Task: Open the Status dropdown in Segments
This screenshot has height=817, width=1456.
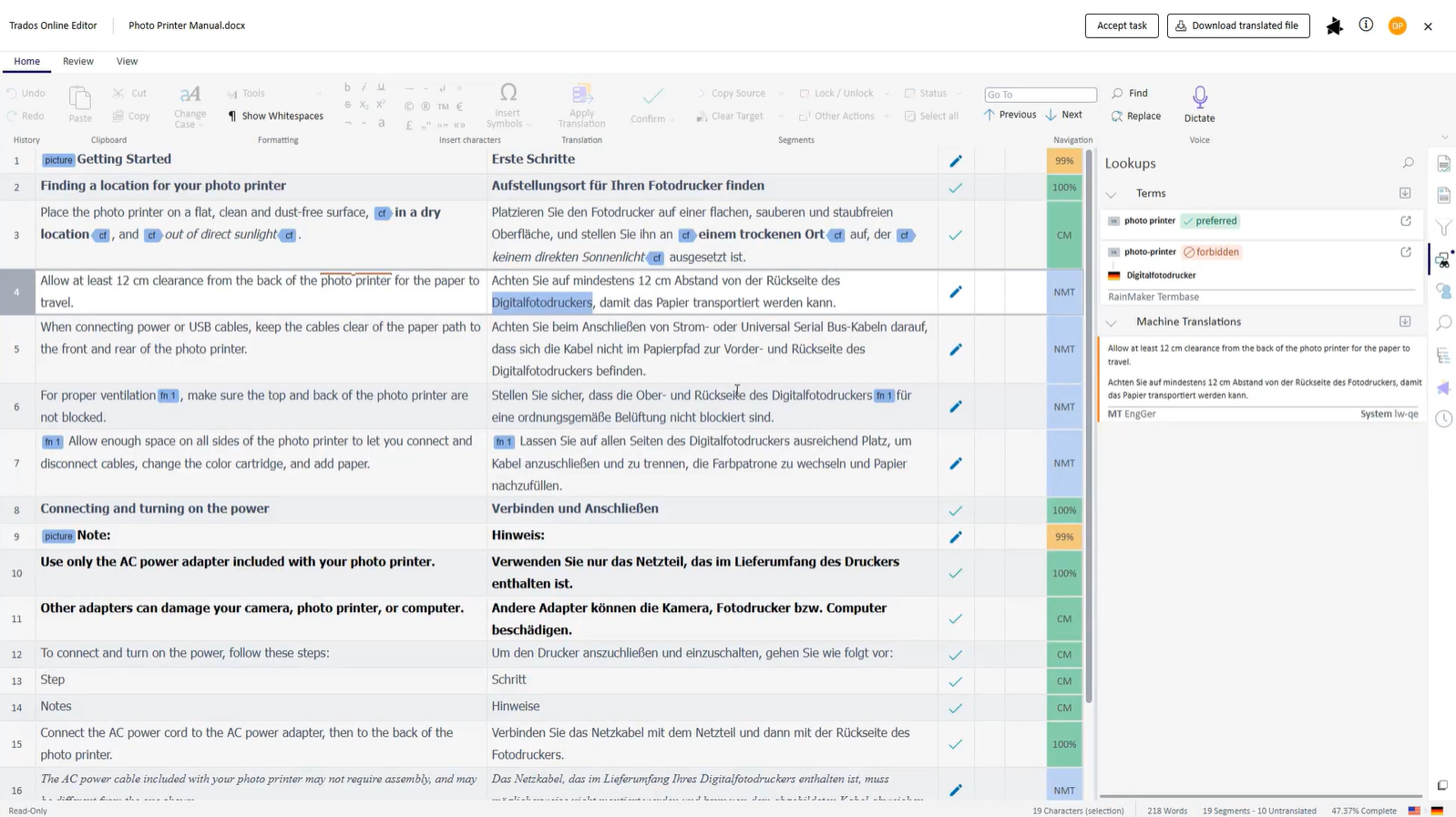Action: tap(933, 93)
